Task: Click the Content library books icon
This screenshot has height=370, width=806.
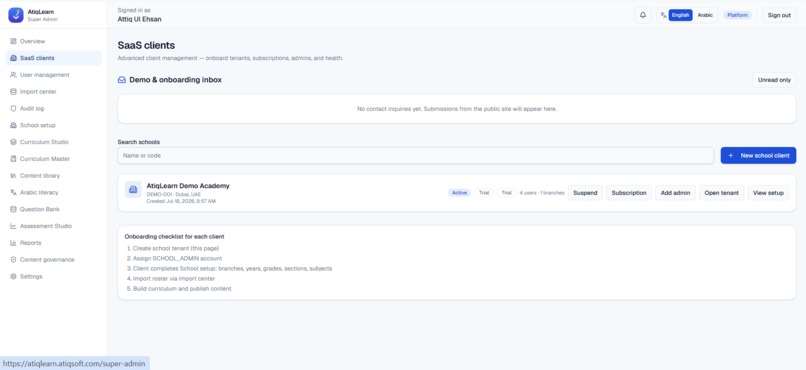Action: [x=13, y=176]
